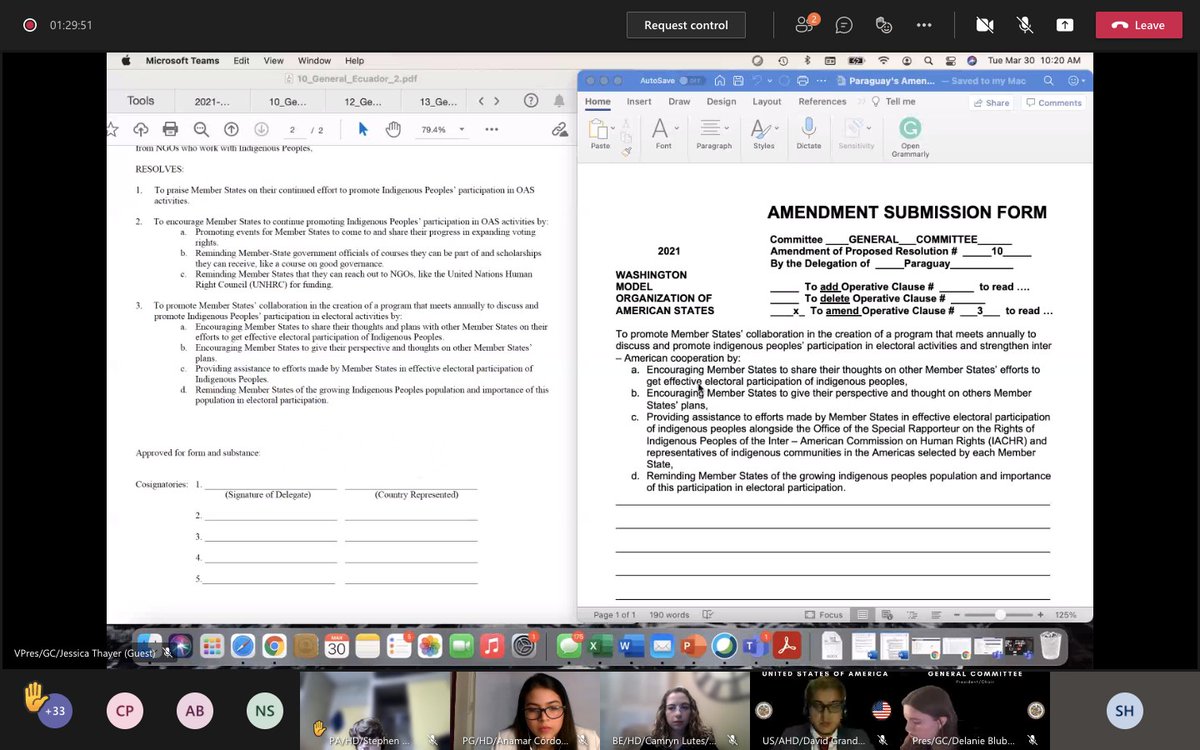1200x750 pixels.
Task: Click the zoom out magnifier in Acrobat
Action: 201,129
